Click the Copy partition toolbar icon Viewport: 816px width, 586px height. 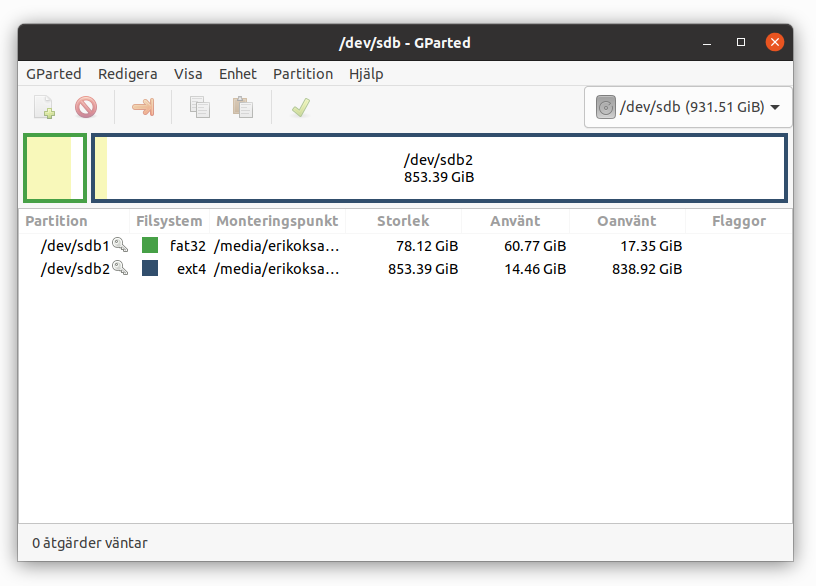tap(199, 107)
